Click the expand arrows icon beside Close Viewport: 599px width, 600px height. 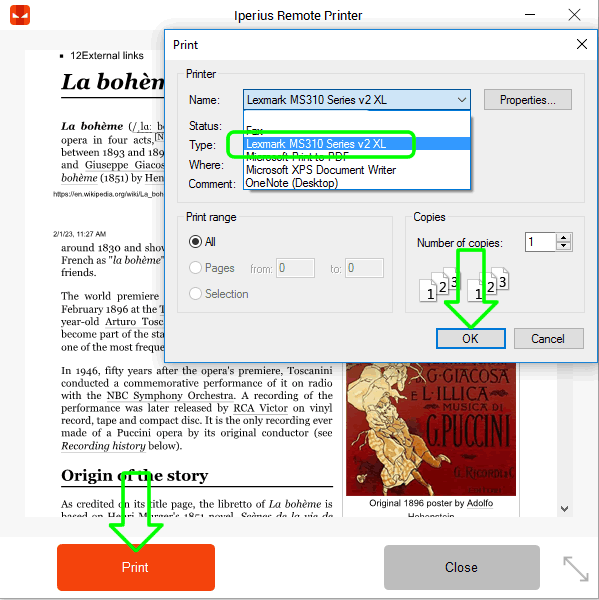coord(576,569)
